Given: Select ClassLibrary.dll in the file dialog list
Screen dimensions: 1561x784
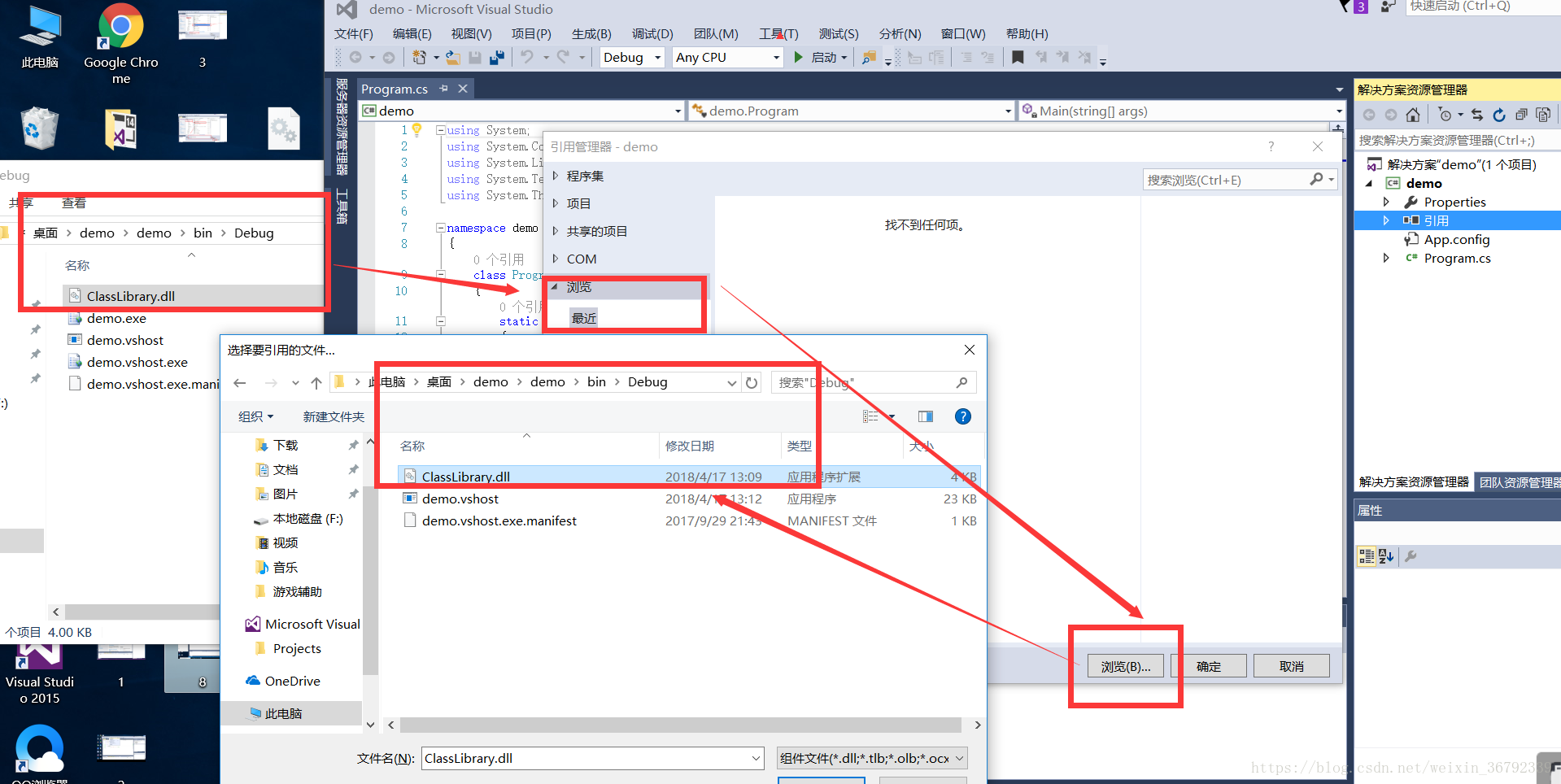Looking at the screenshot, I should click(x=689, y=477).
